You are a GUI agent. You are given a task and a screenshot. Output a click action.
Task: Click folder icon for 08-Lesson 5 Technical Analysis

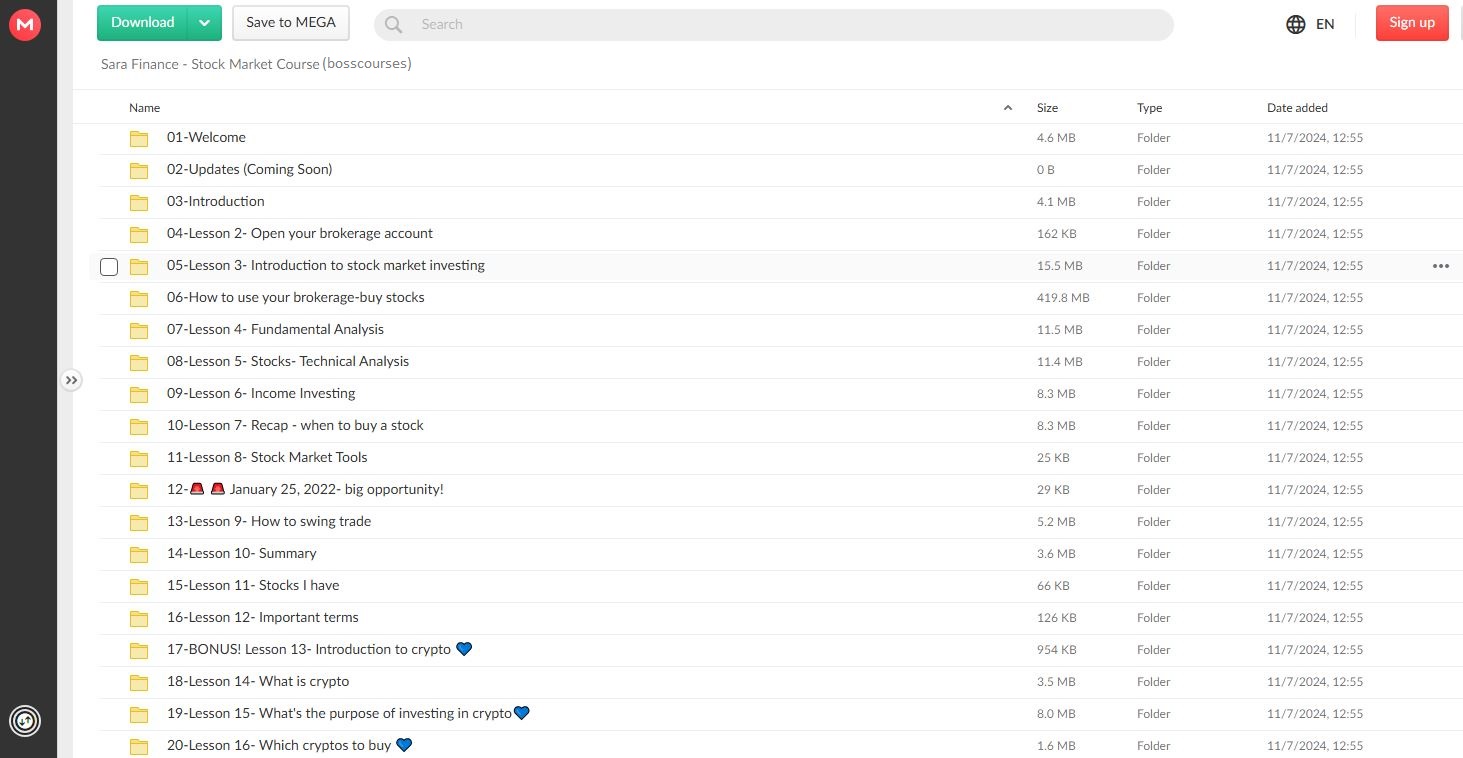(x=139, y=362)
